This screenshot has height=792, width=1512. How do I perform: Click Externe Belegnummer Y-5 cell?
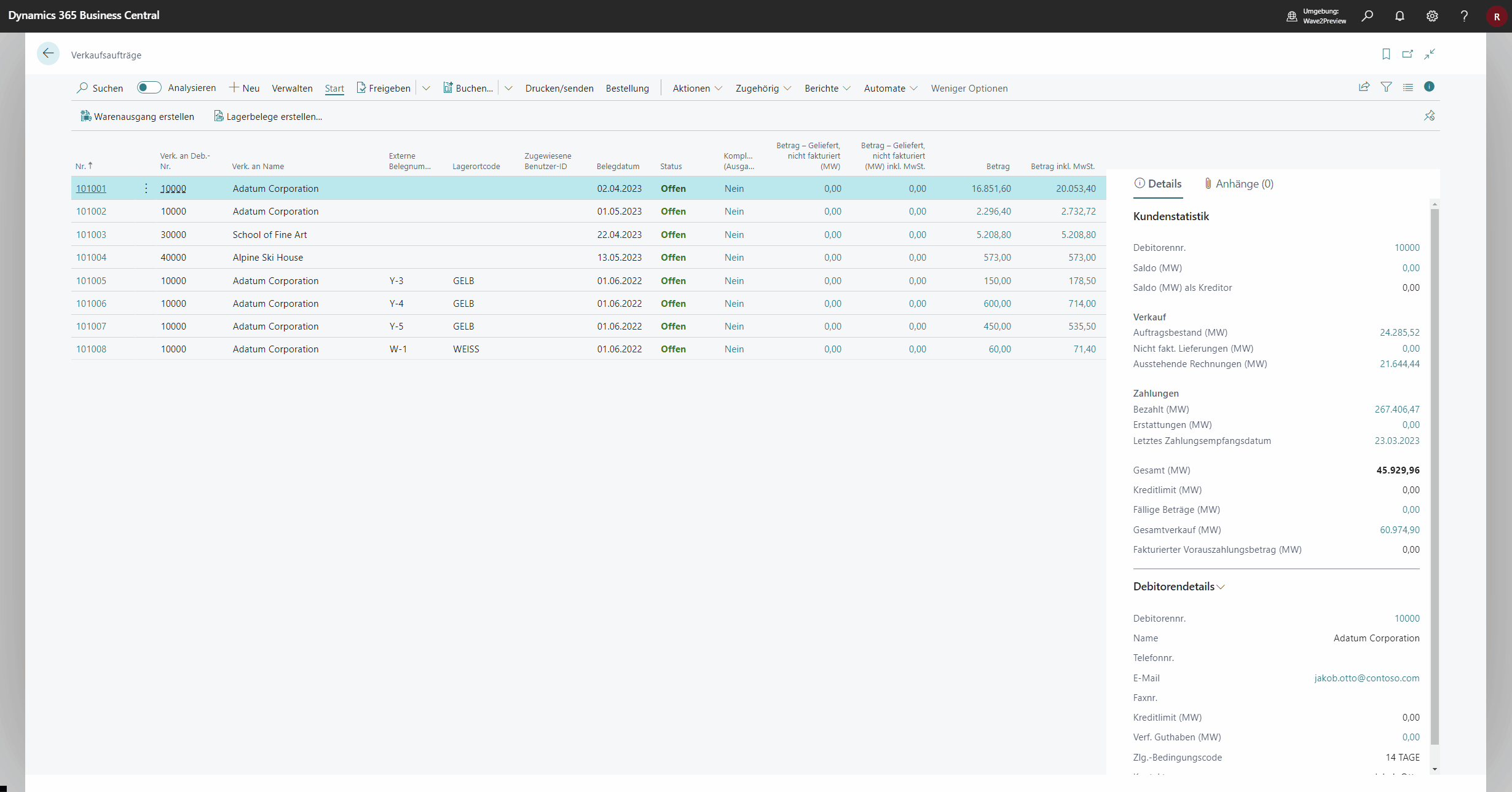pos(396,326)
